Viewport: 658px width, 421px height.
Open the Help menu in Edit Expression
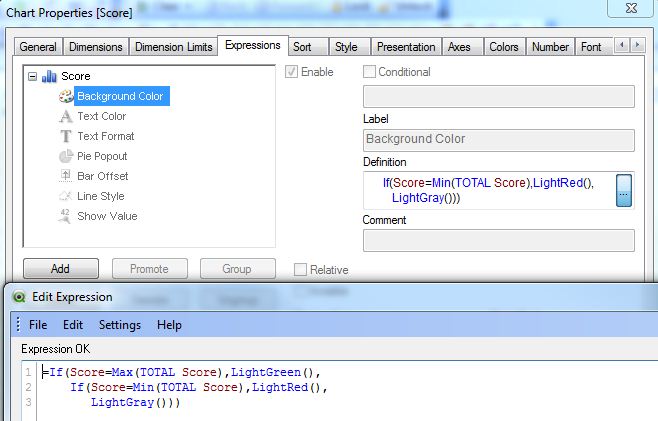click(x=169, y=325)
